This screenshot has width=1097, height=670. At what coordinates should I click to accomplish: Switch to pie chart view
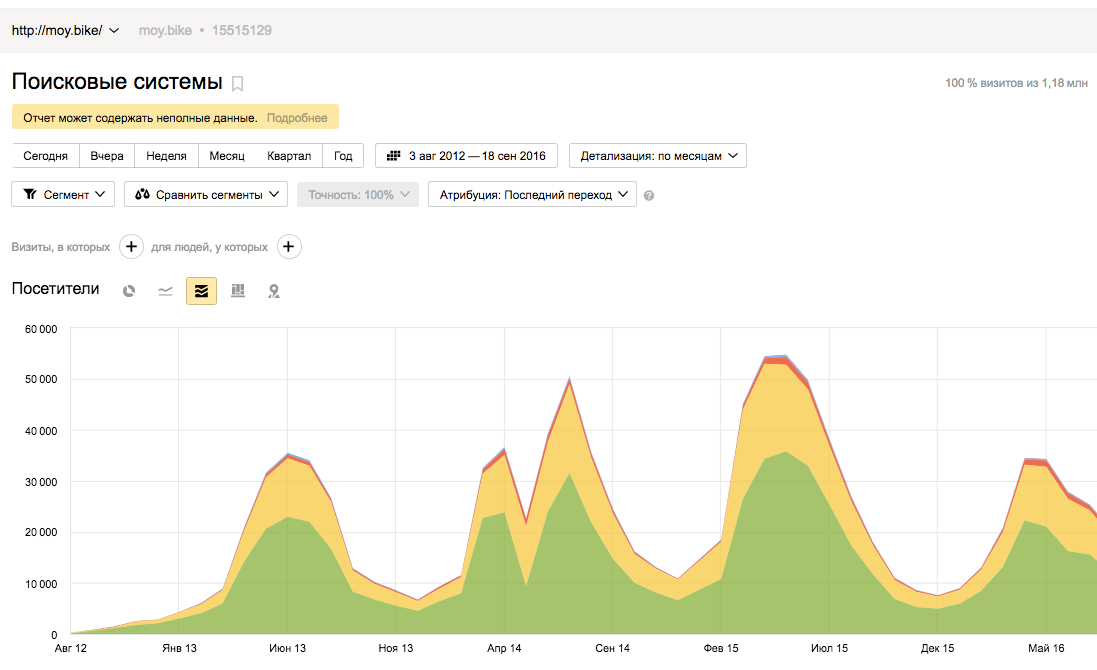pyautogui.click(x=129, y=291)
